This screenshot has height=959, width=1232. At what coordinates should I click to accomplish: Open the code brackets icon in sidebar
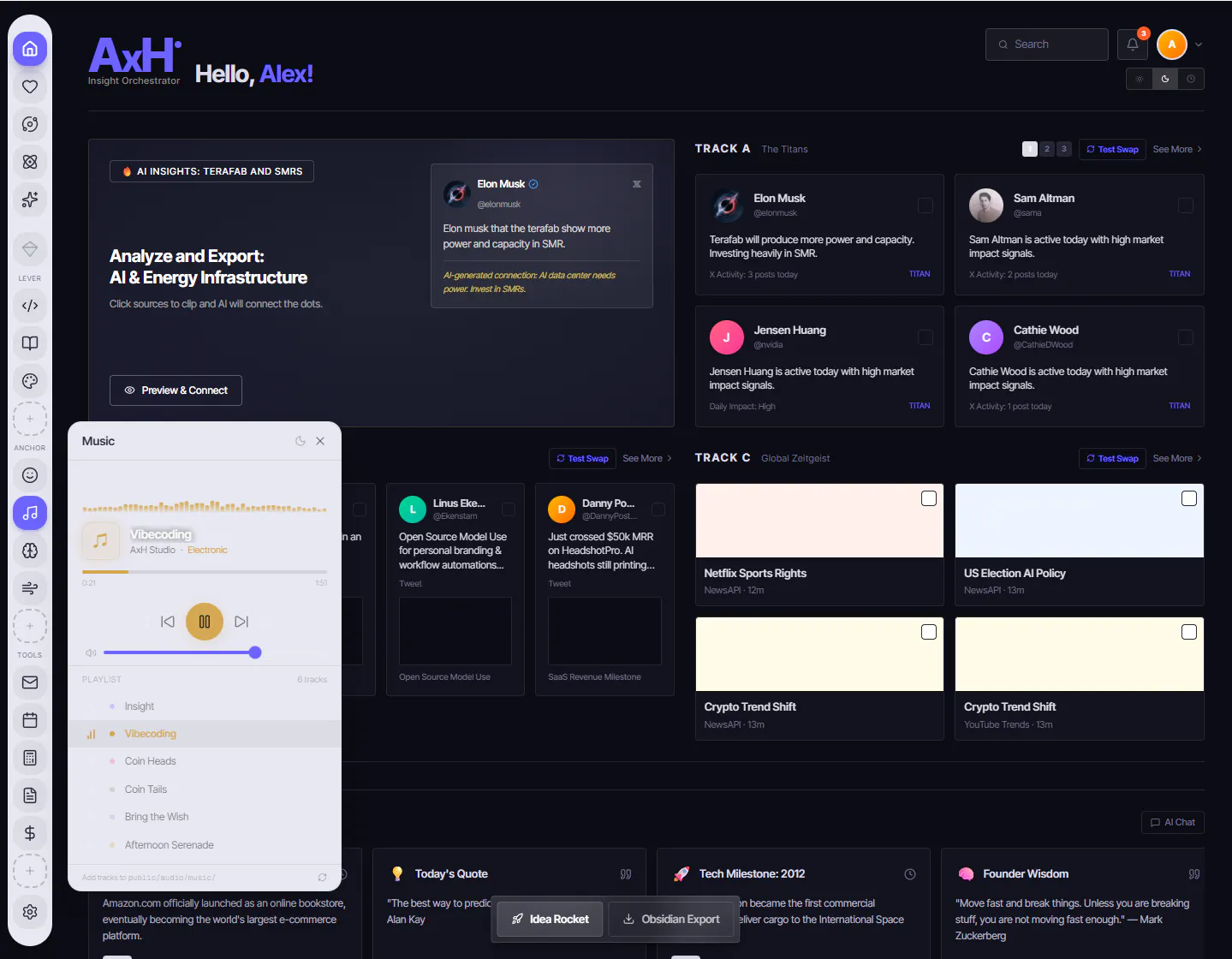coord(30,306)
